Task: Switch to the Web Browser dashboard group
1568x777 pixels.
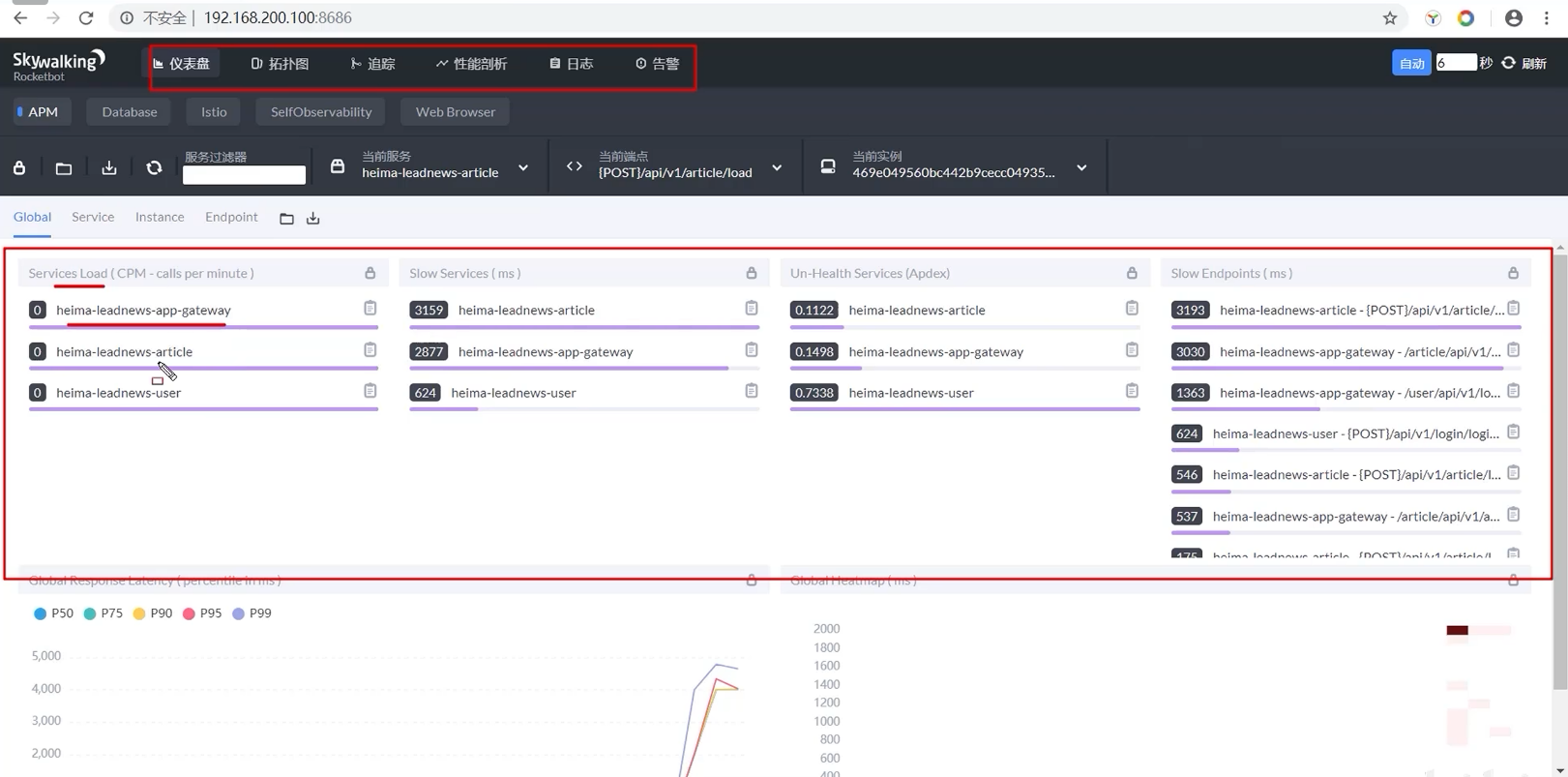Action: (x=456, y=112)
